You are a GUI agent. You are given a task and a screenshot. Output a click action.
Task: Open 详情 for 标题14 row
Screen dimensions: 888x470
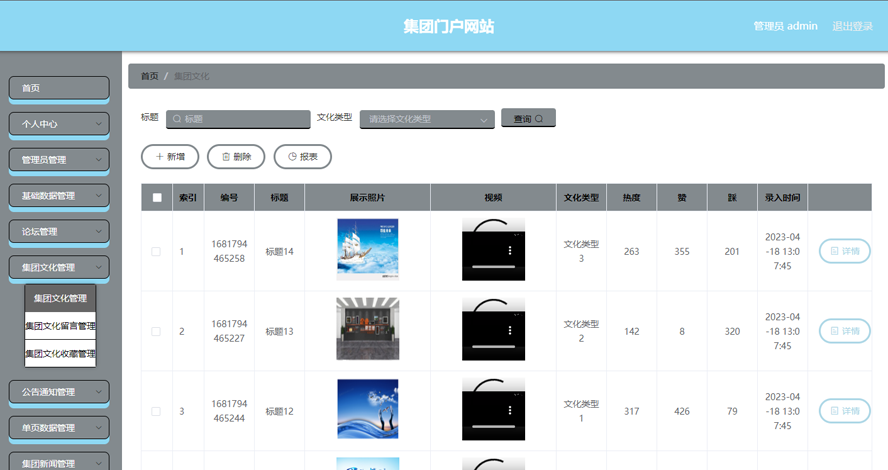click(844, 251)
